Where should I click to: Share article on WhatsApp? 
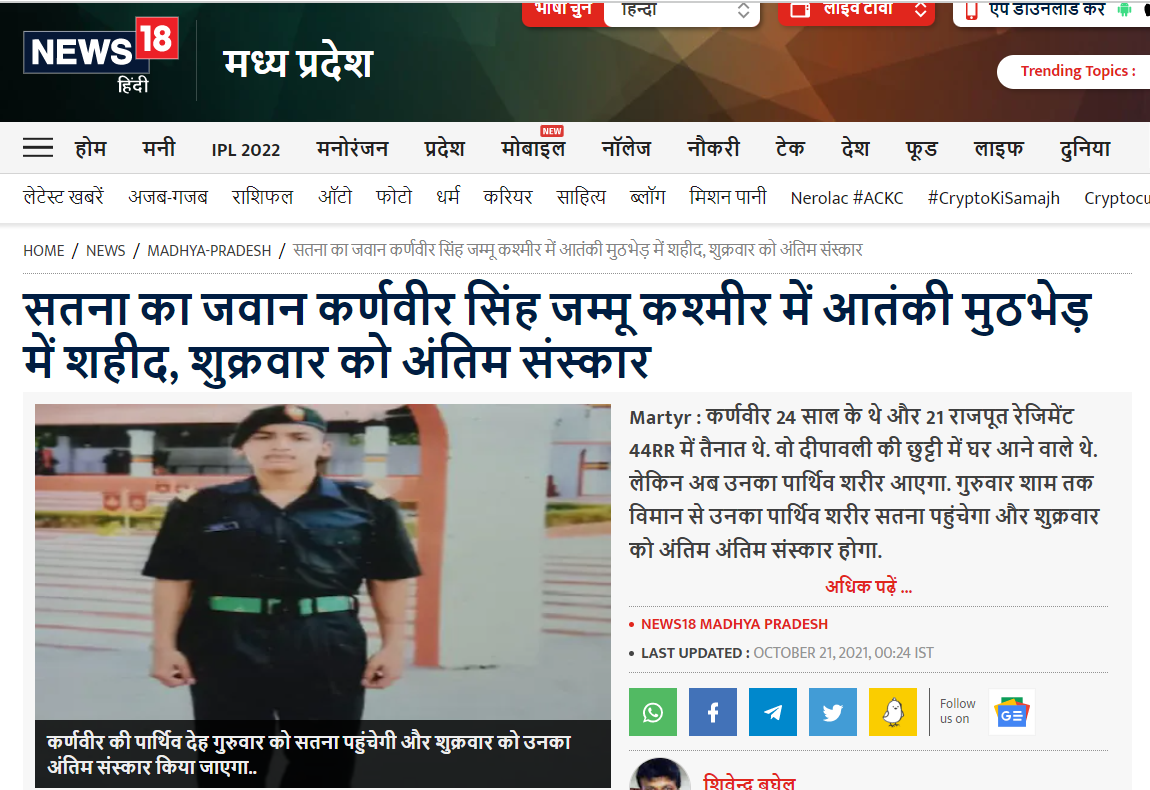click(652, 712)
